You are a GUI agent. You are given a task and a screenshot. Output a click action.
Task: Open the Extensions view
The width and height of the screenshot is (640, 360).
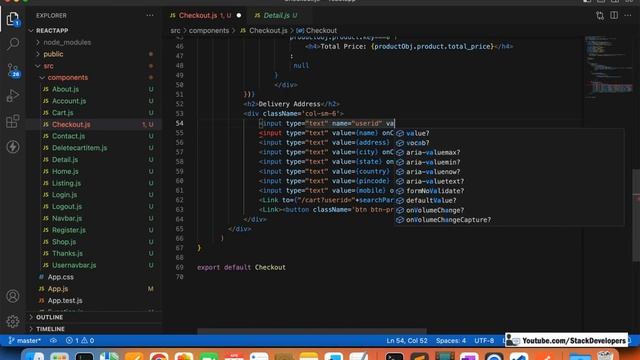point(13,121)
